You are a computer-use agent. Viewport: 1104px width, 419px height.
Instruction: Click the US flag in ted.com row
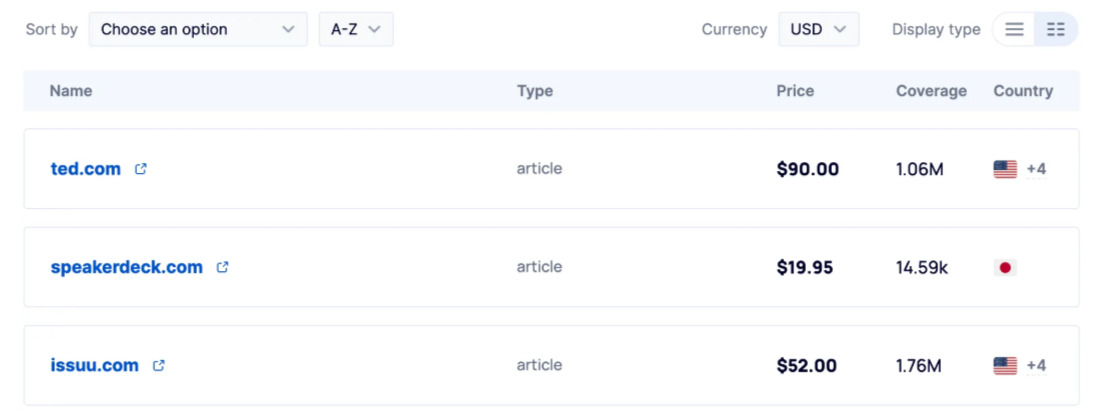click(x=1005, y=169)
